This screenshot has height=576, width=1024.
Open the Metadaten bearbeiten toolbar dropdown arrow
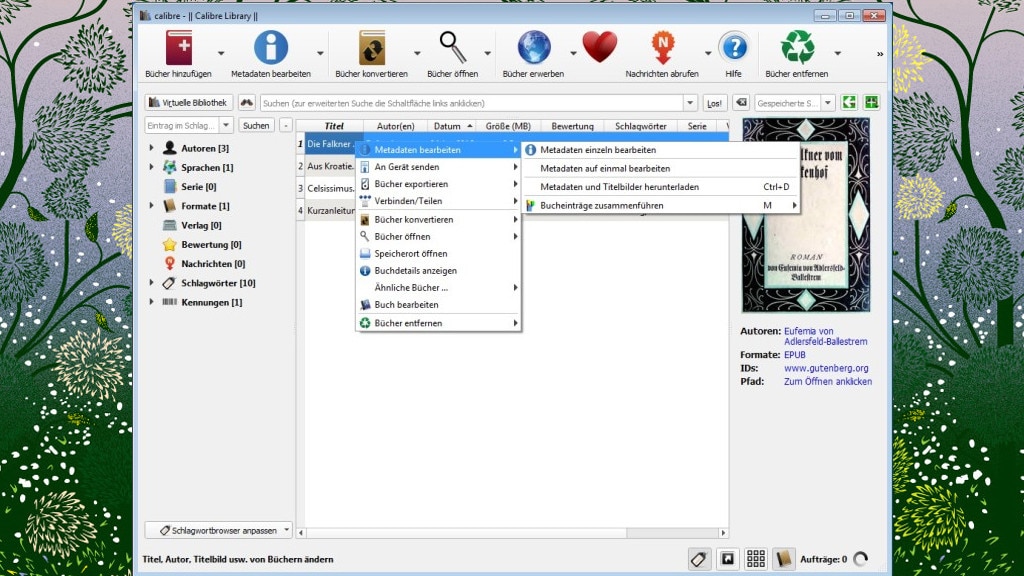tap(320, 53)
